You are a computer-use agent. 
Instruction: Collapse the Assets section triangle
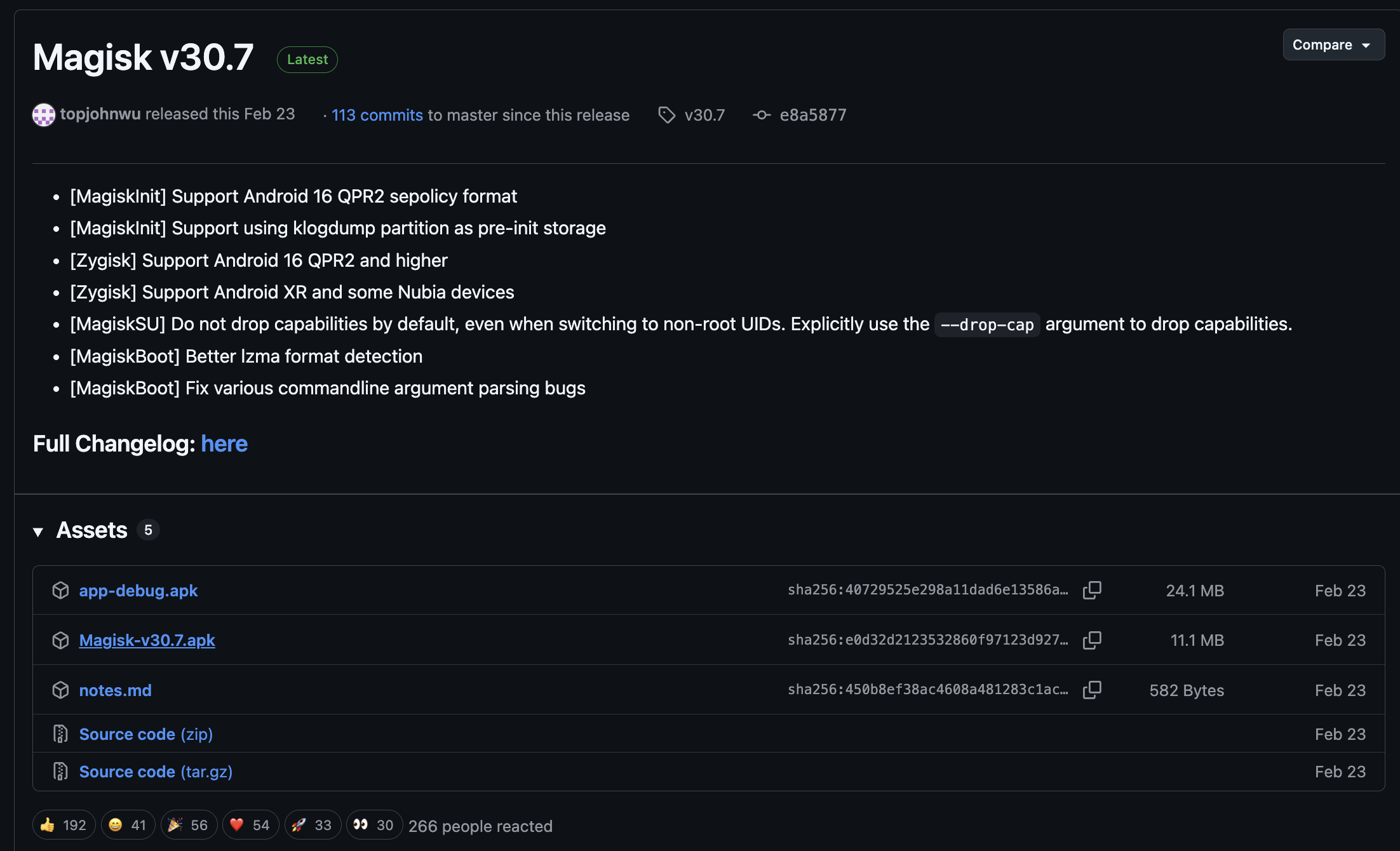click(38, 532)
